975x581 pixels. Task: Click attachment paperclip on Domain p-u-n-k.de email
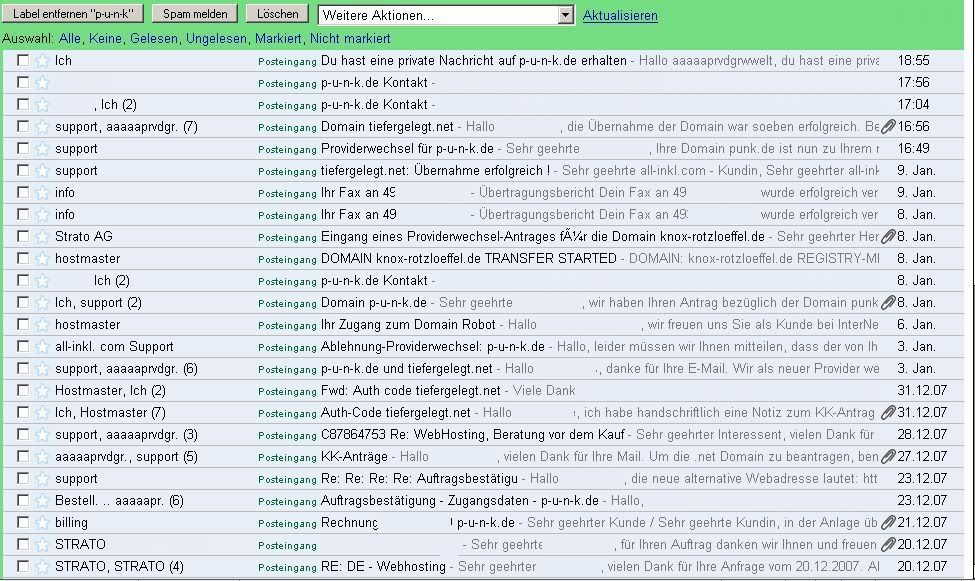[x=888, y=303]
